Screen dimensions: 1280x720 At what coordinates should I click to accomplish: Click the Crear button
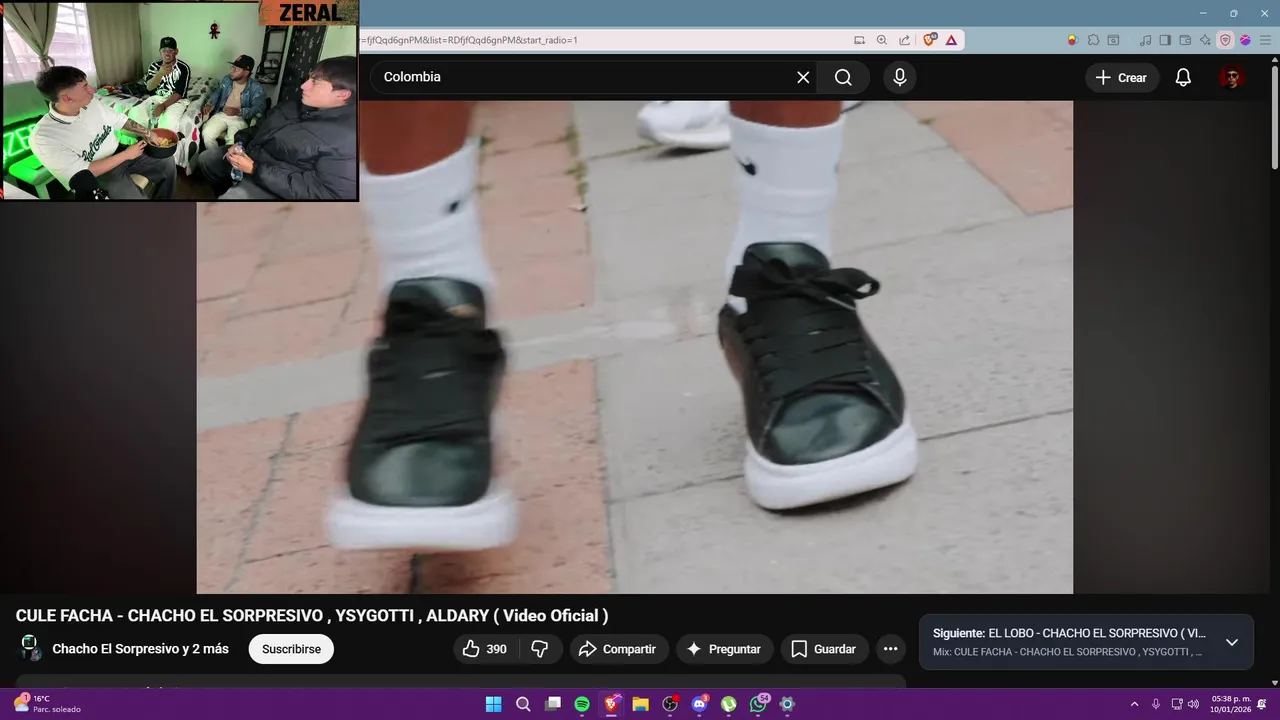click(1122, 77)
